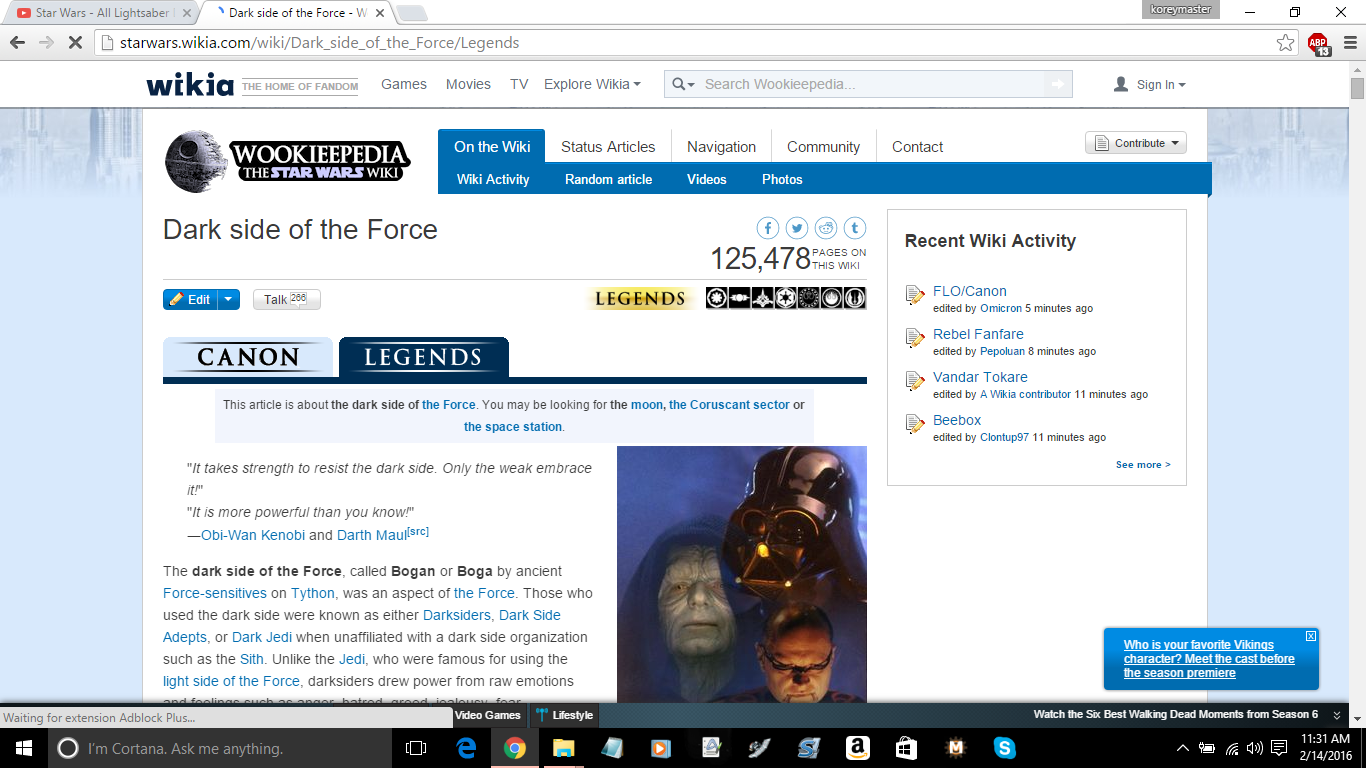
Task: Open the Random article link
Action: point(608,179)
